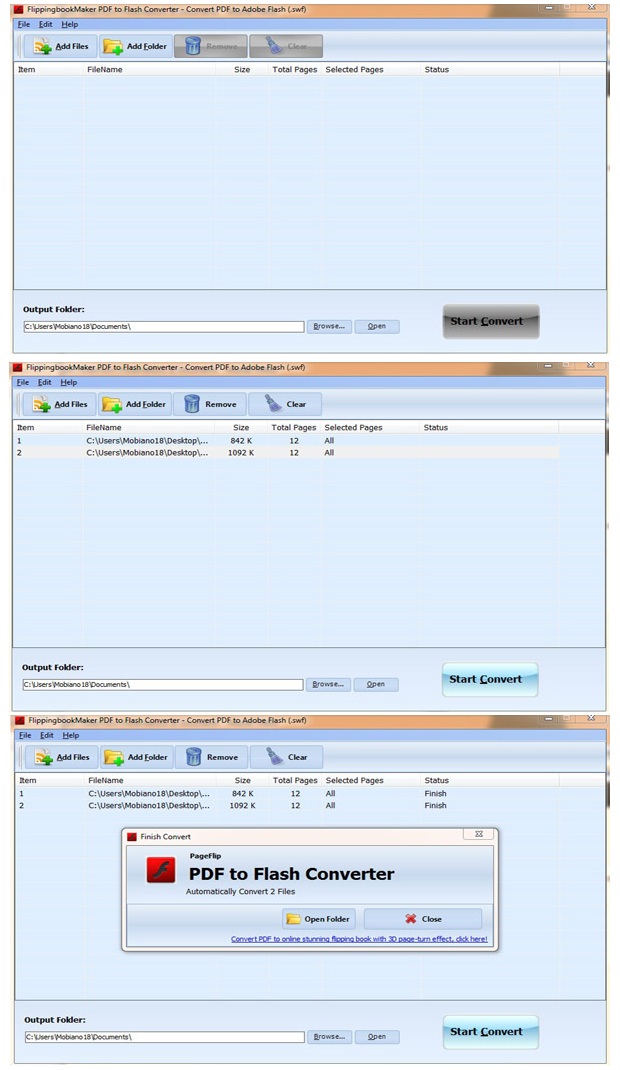The width and height of the screenshot is (620, 1070).
Task: Open the Edit menu in the middle window
Action: (x=45, y=383)
